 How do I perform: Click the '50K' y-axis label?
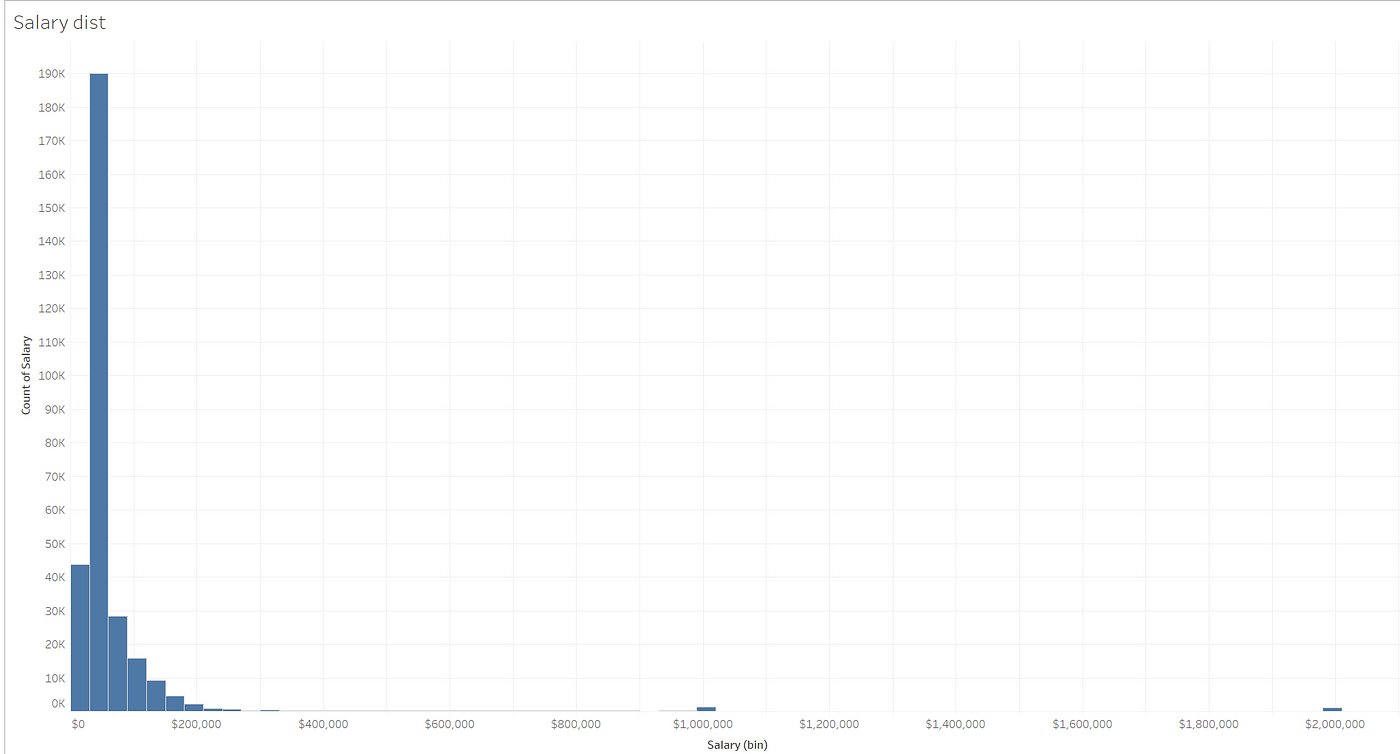54,544
